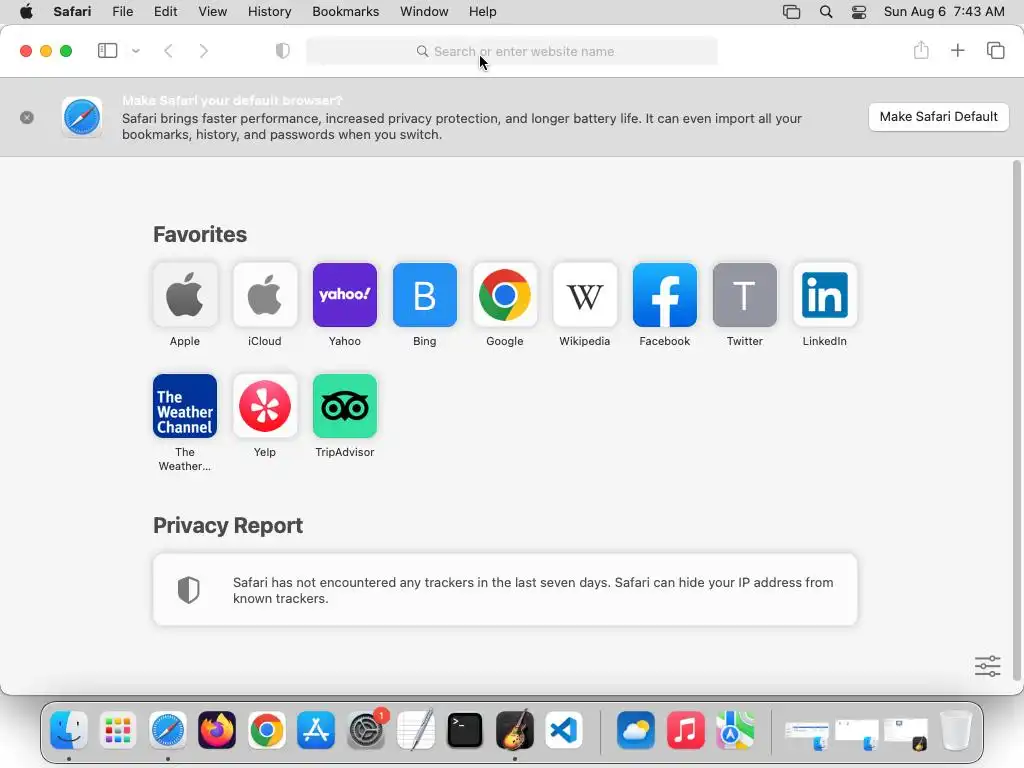This screenshot has width=1024, height=768.
Task: Click the page vertical scrollbar
Action: pos(1016,421)
